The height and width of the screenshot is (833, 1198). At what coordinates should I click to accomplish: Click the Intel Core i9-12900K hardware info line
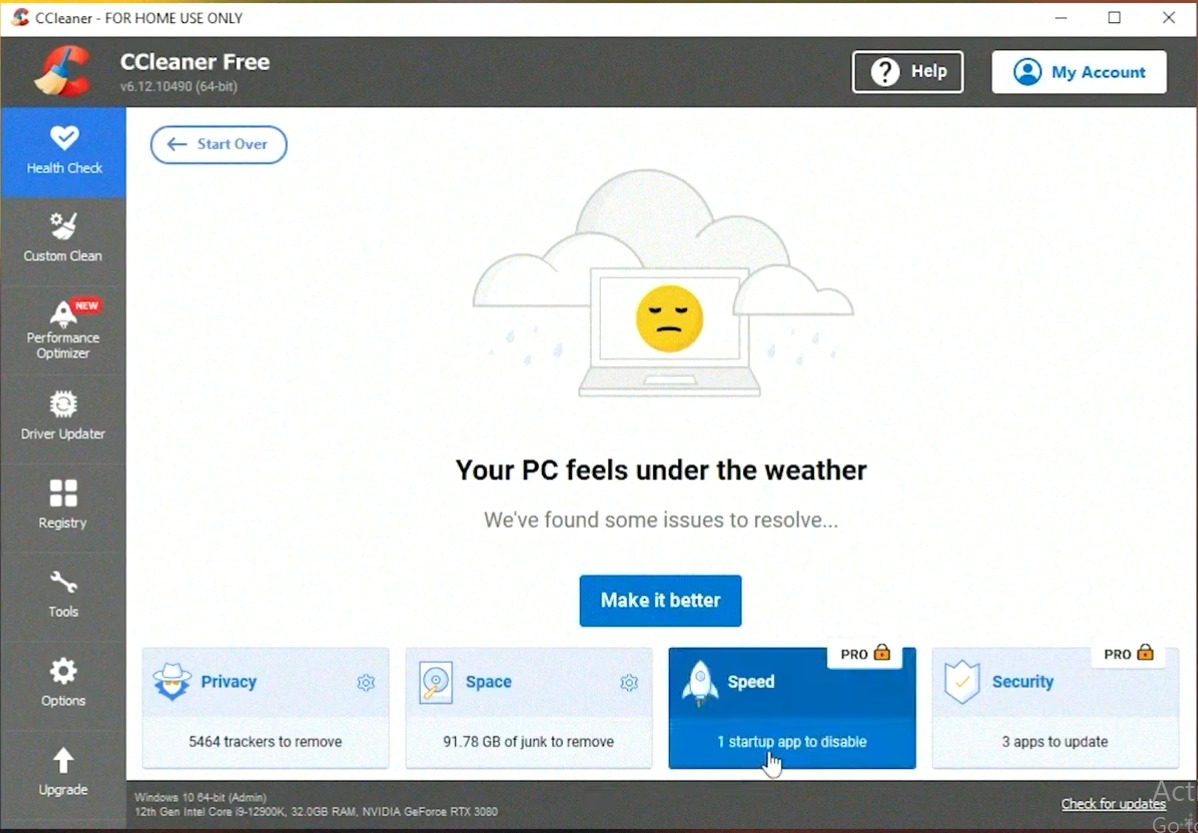(x=316, y=812)
